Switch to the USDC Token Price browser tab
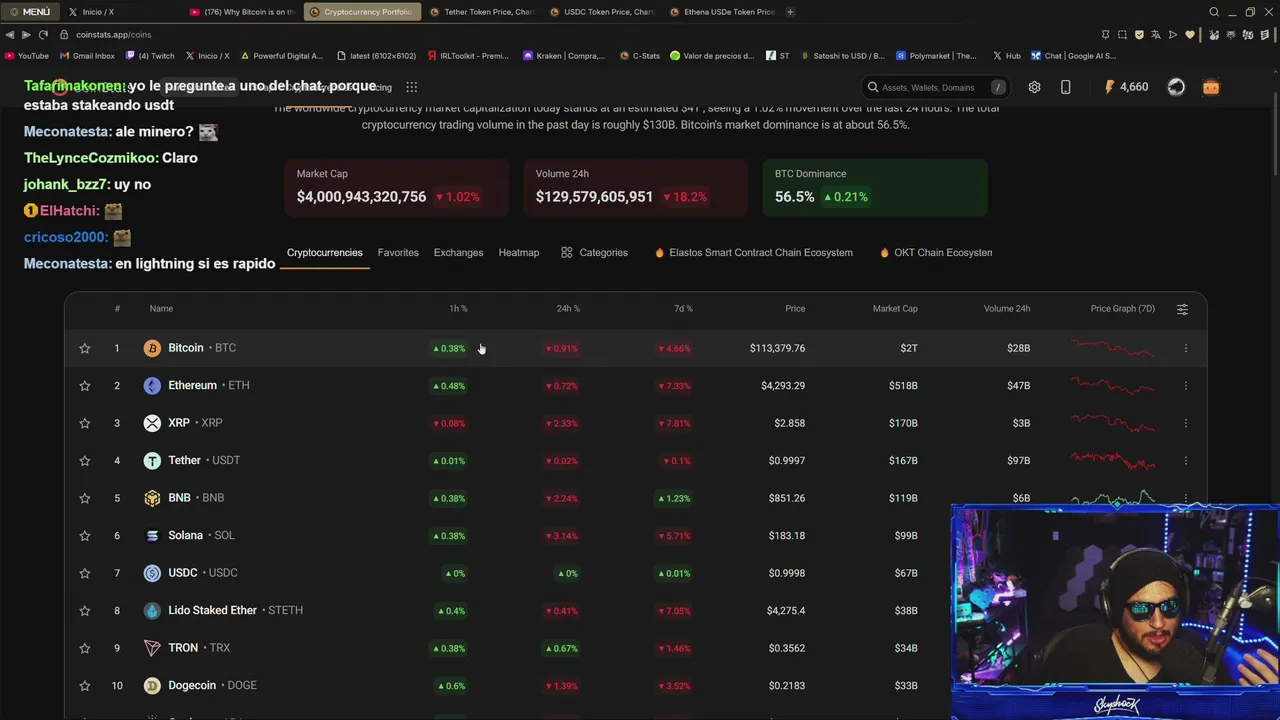1280x720 pixels. (602, 12)
